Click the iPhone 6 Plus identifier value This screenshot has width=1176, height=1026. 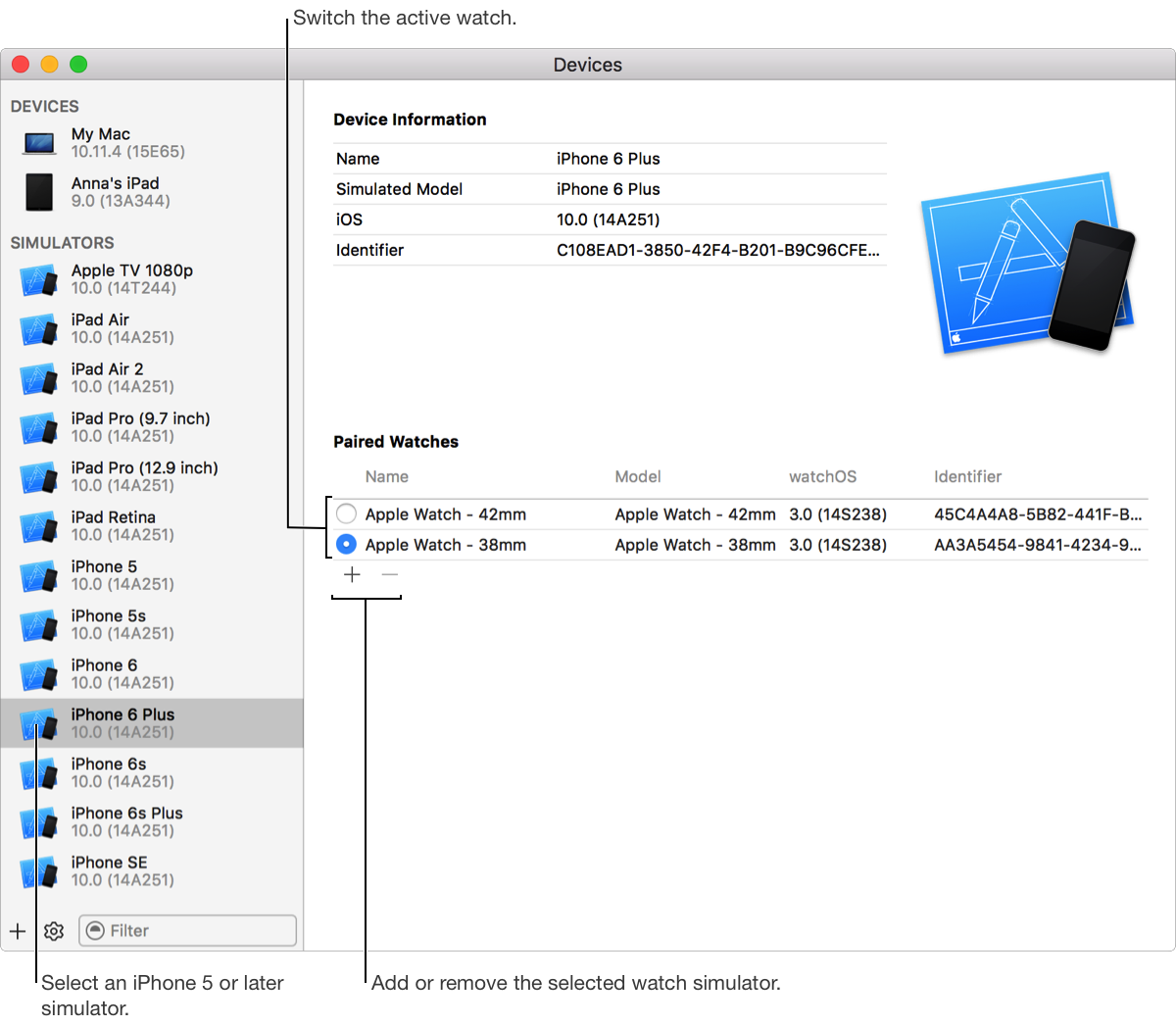point(717,250)
